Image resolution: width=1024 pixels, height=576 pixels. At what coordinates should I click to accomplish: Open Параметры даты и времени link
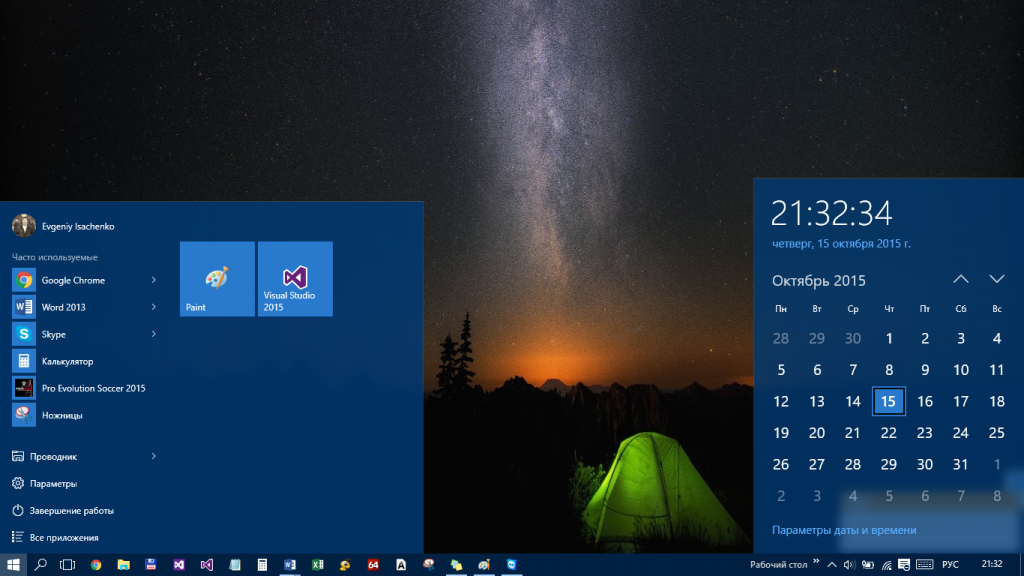tap(844, 530)
